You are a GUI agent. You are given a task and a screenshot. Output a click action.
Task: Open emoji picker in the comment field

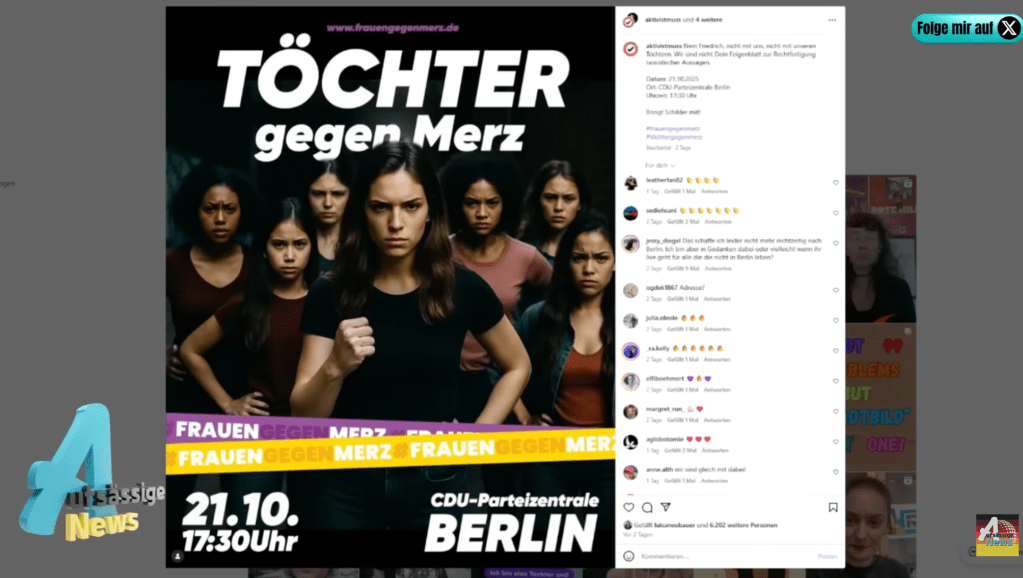click(628, 556)
